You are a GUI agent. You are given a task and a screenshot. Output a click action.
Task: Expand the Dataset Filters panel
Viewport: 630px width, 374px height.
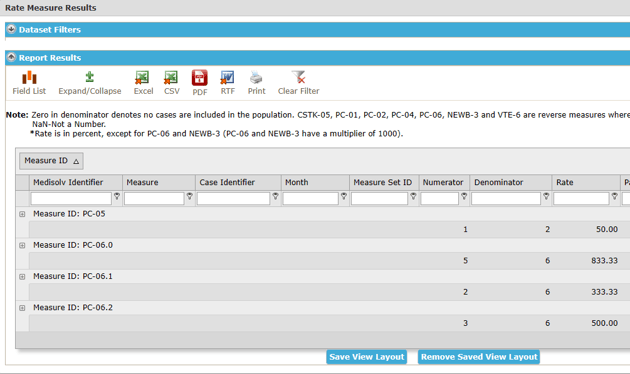11,29
